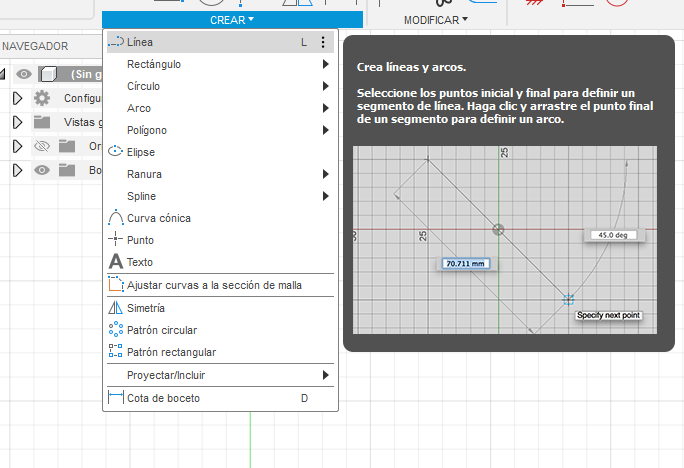Click the Línea tooltip preview image
684x468 pixels.
click(505, 240)
